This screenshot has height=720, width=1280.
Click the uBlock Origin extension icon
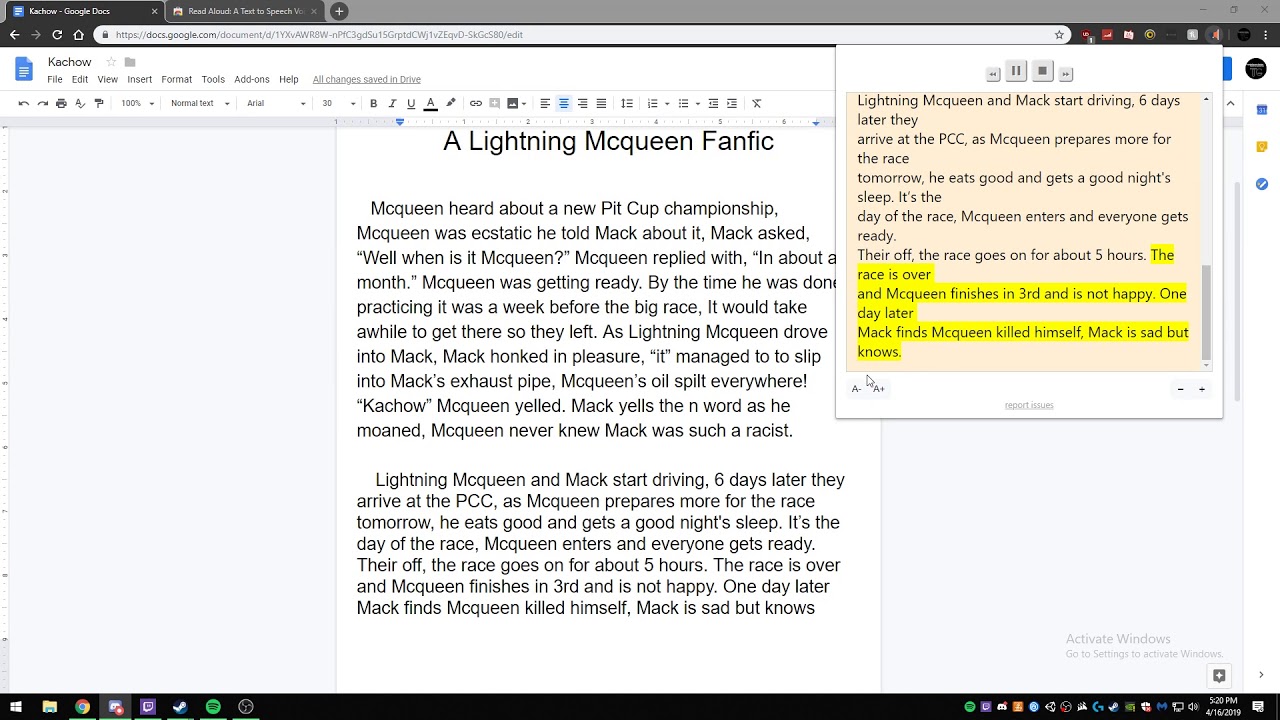point(1087,34)
